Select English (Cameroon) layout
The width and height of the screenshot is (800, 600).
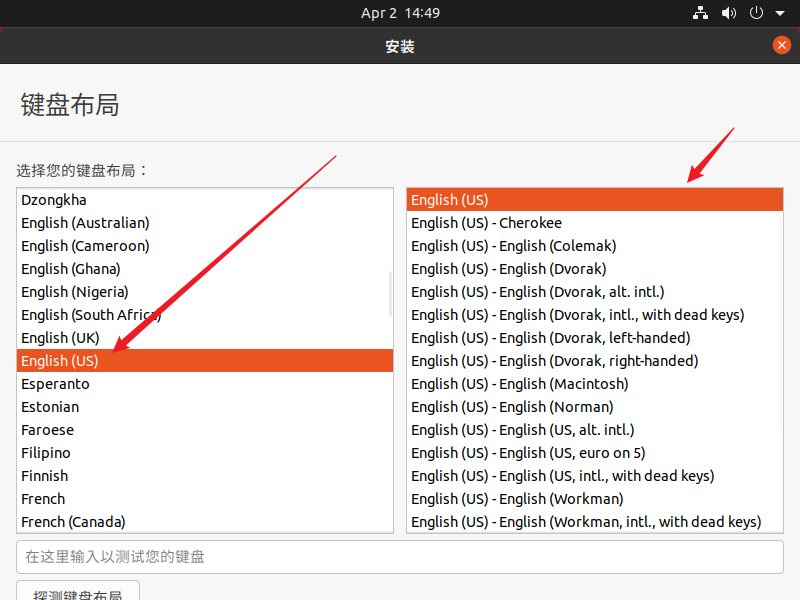(205, 246)
